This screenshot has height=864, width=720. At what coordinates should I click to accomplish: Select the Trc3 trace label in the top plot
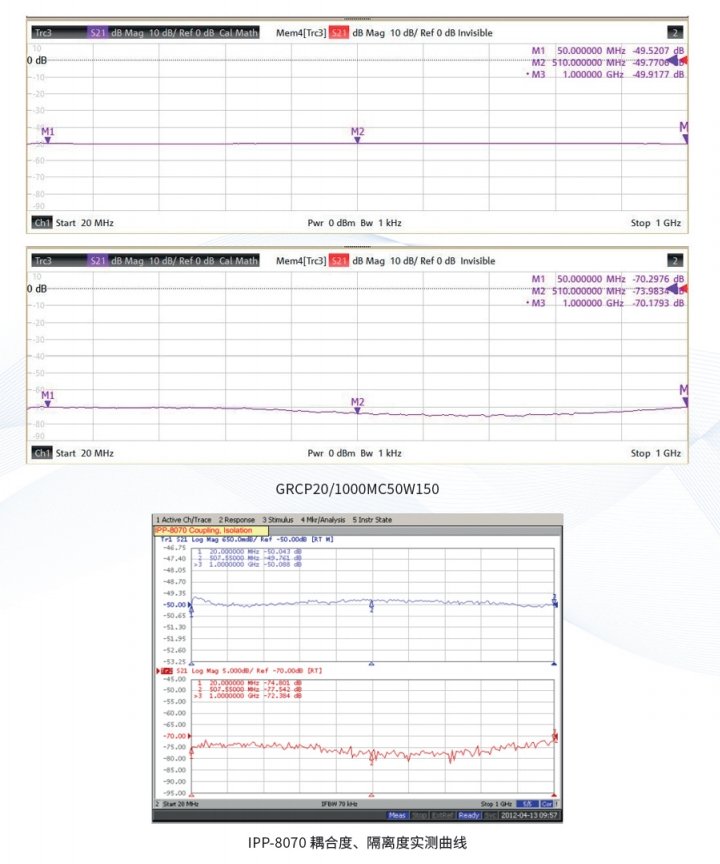click(44, 33)
